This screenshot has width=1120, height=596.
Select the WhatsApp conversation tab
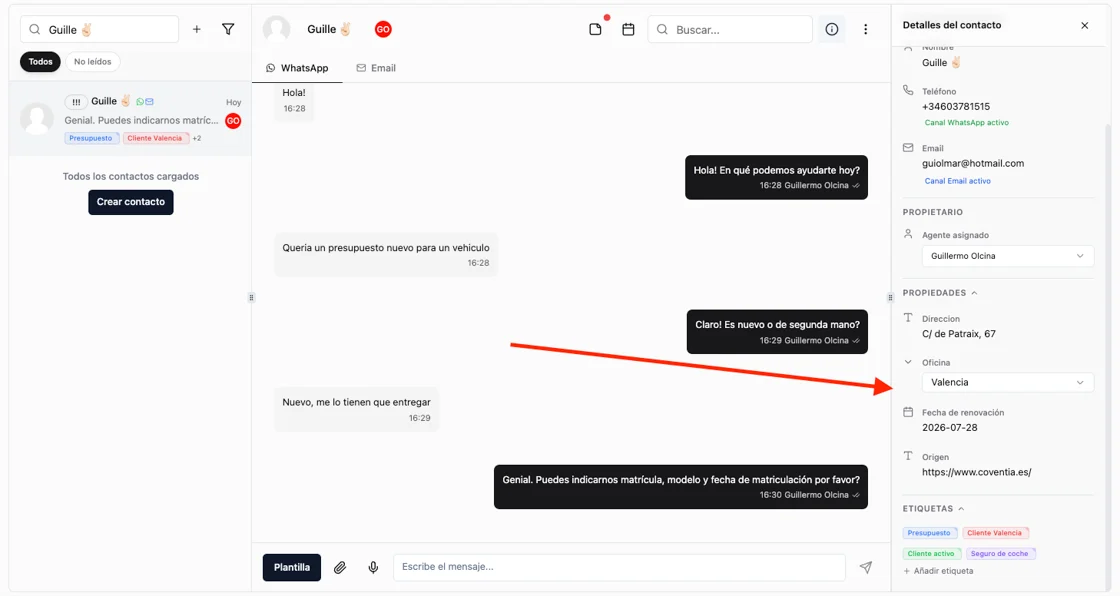(x=297, y=68)
